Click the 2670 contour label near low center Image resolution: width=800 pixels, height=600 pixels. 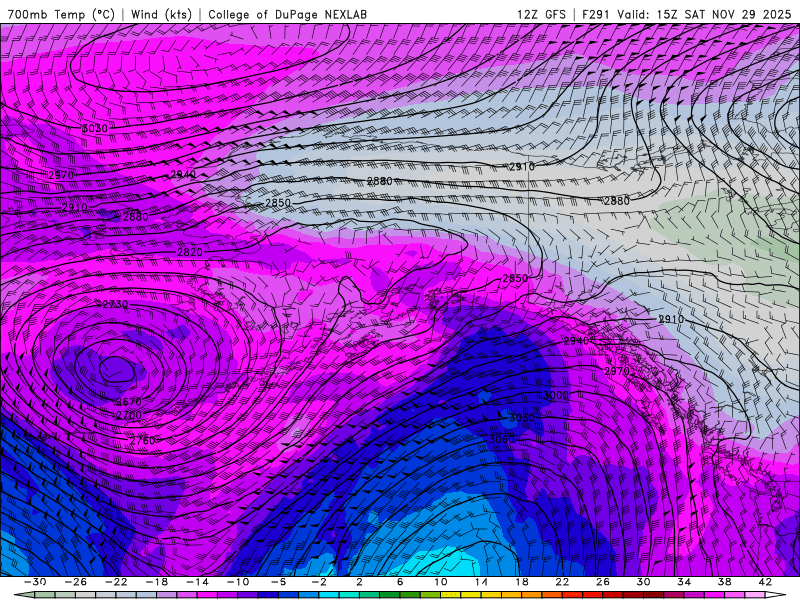129,402
